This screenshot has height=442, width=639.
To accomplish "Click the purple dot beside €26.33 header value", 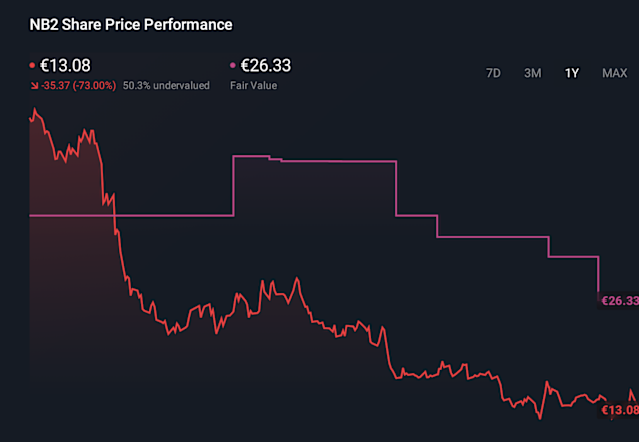I will 233,67.
